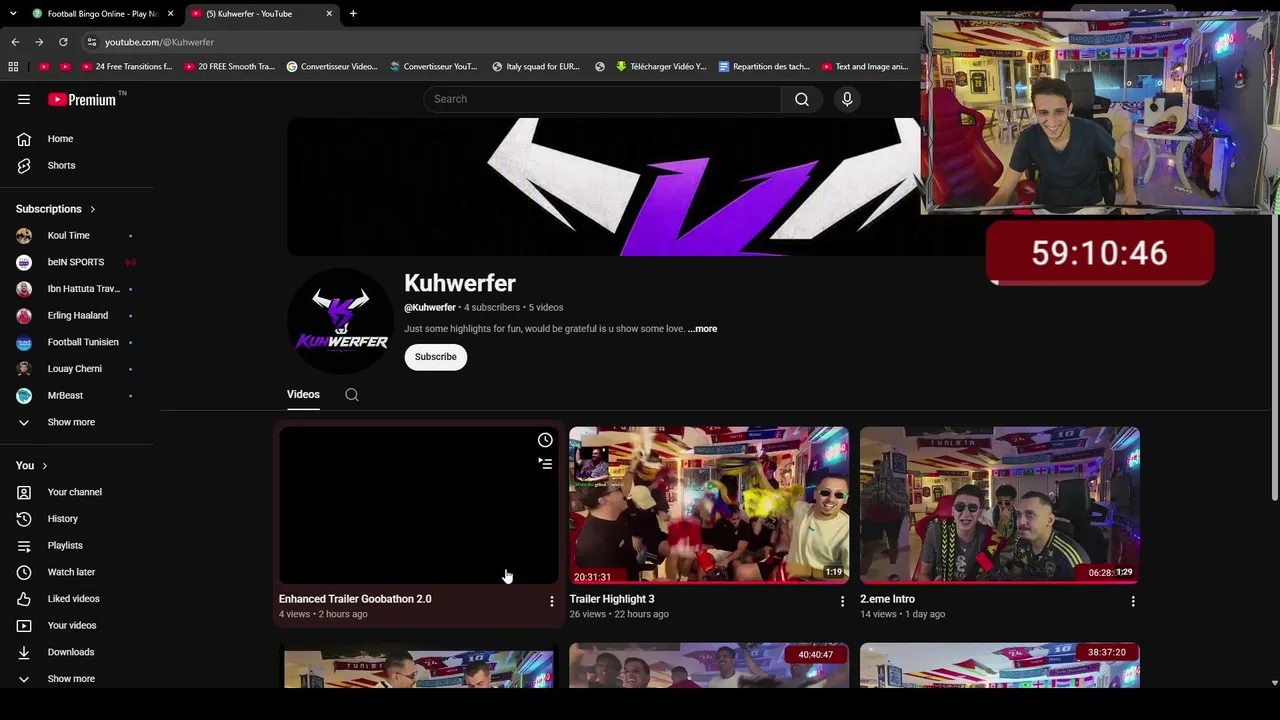
Task: Play the 2.eme Intro thumbnail
Action: (1000, 505)
